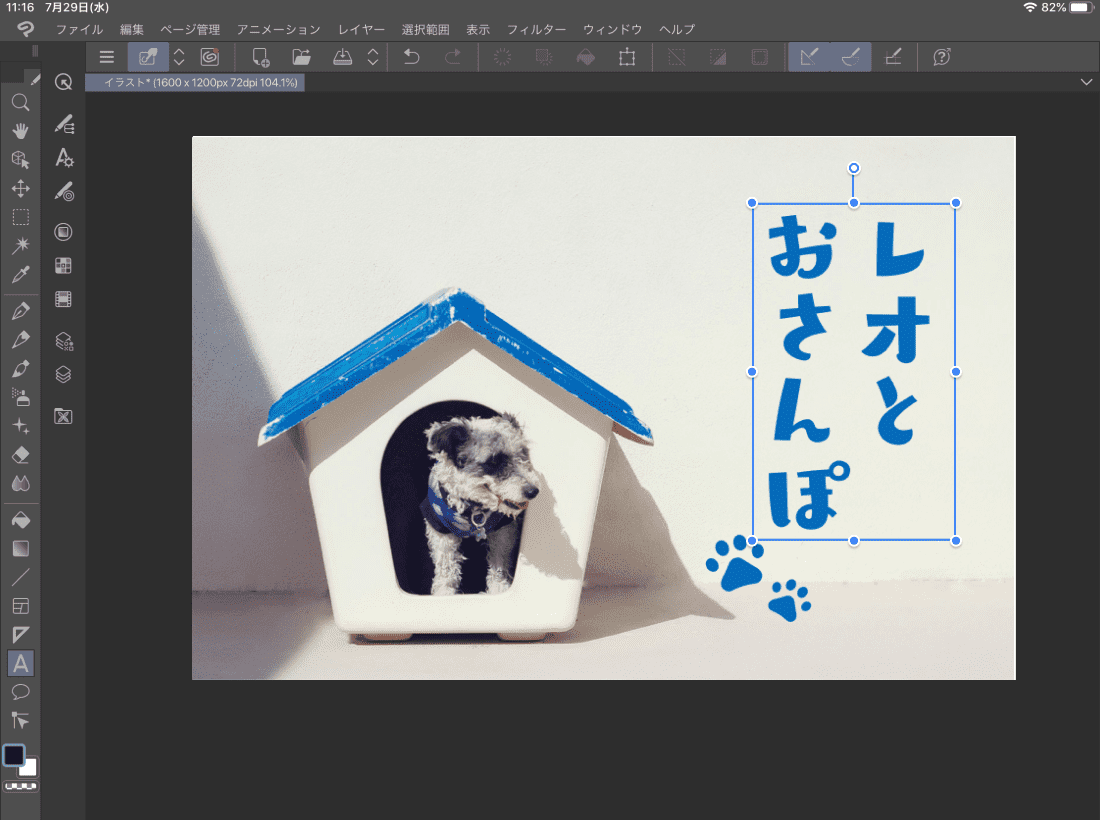
Task: Open the sub tool dropdown next to the active tool
Action: pos(178,57)
